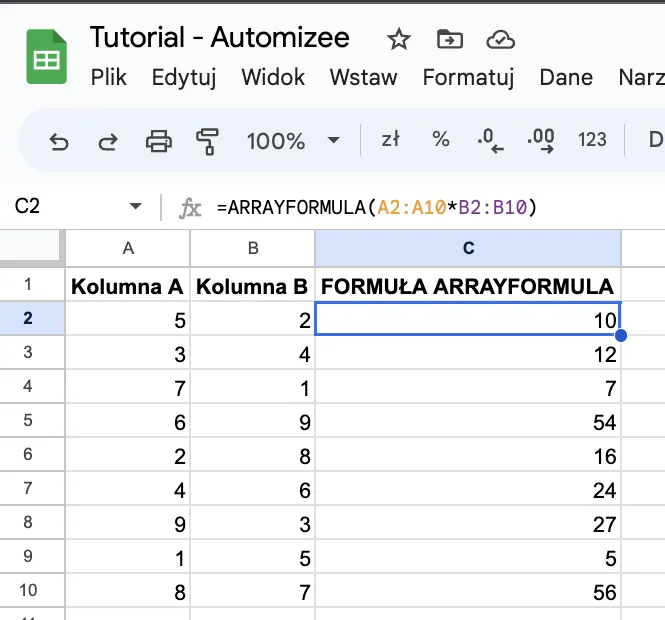Image resolution: width=665 pixels, height=620 pixels.
Task: Select row 10 header
Action: click(x=32, y=590)
